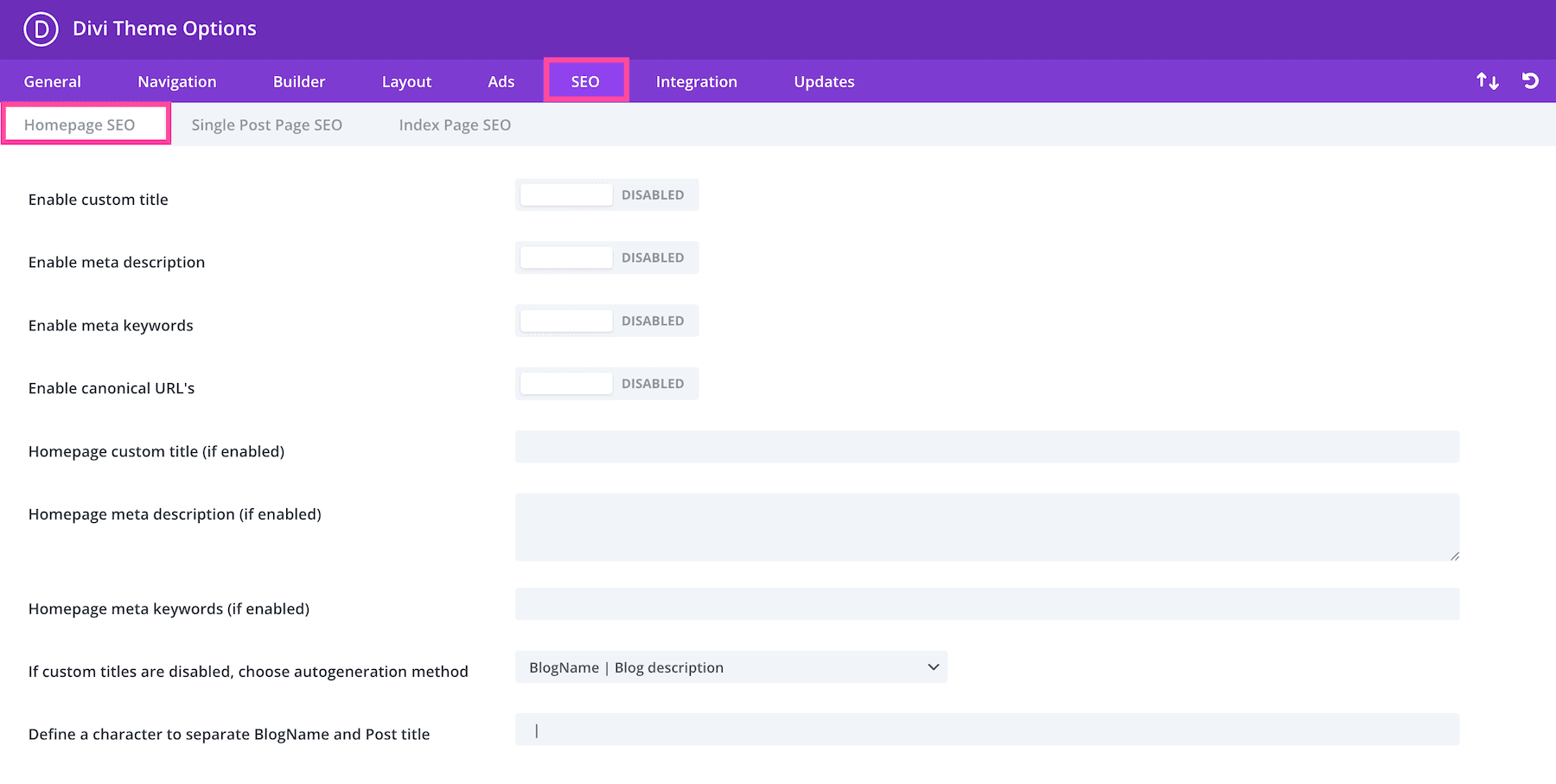Open the Builder tab
The height and width of the screenshot is (784, 1556).
299,82
